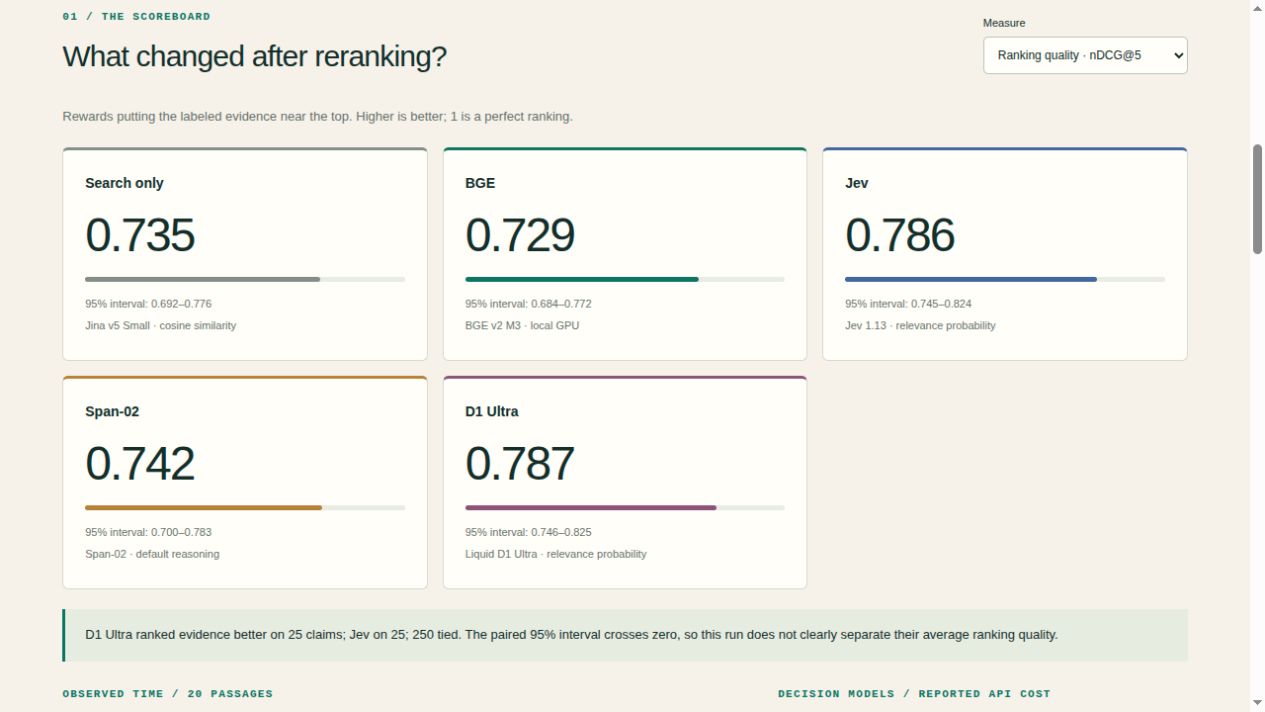Viewport: 1265px width, 712px height.
Task: Click the D1 Ultra versus Jev summary callout
Action: click(625, 635)
